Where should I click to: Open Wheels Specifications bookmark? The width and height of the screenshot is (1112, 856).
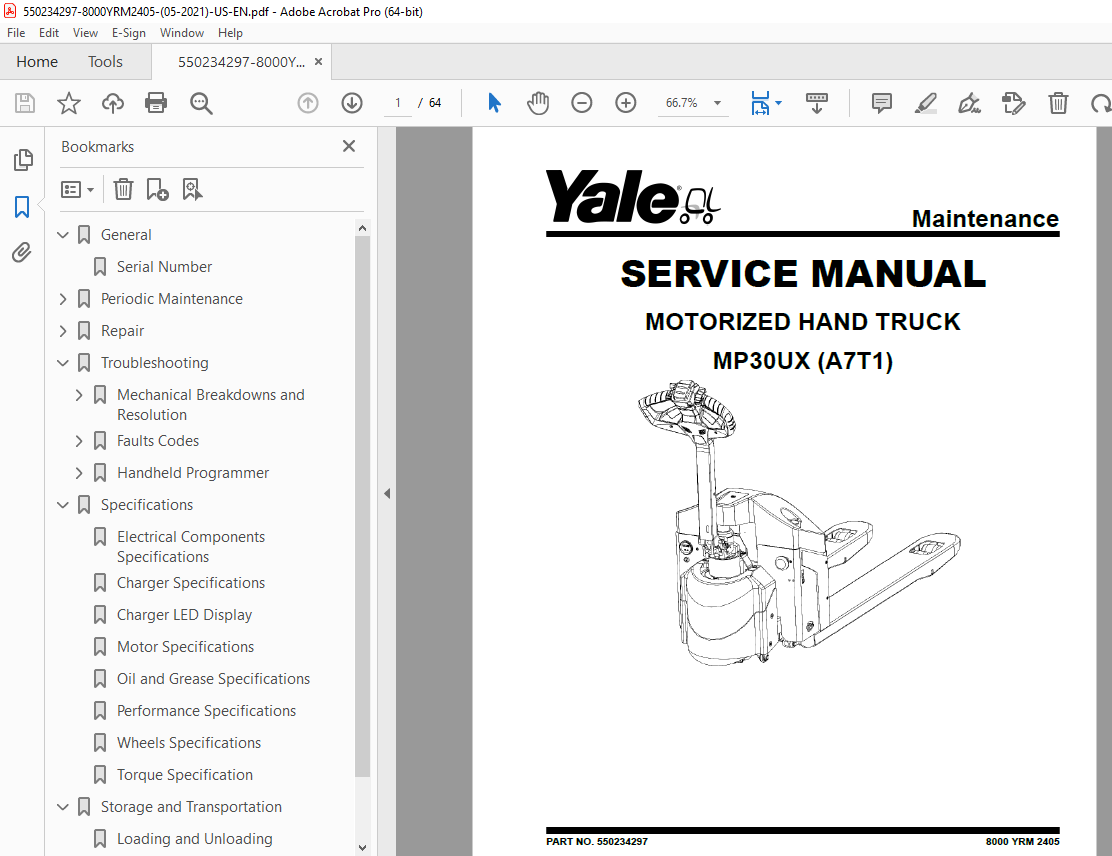coord(189,743)
